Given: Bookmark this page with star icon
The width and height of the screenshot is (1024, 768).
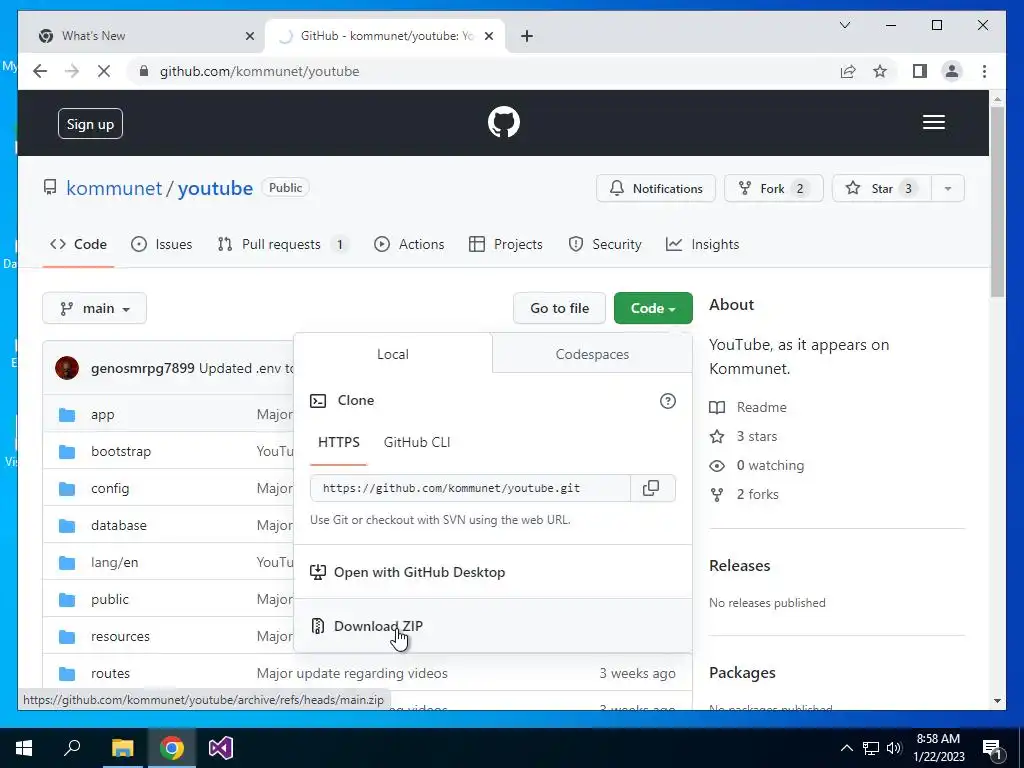Looking at the screenshot, I should coord(880,71).
